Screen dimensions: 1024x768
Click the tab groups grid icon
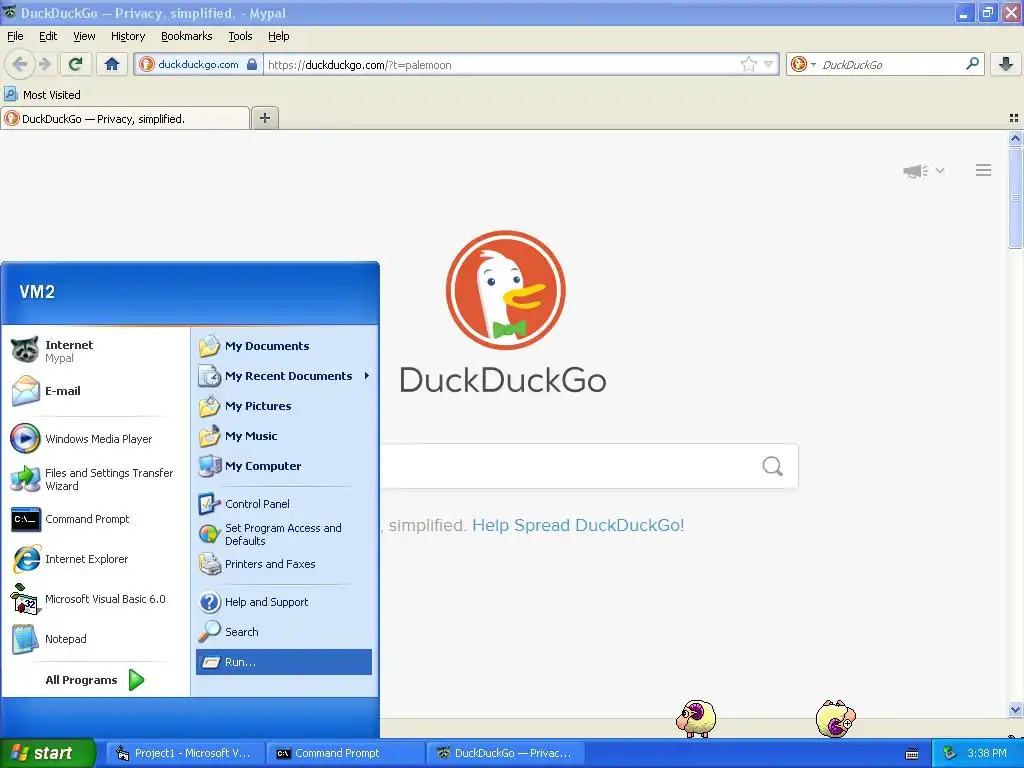point(1014,118)
